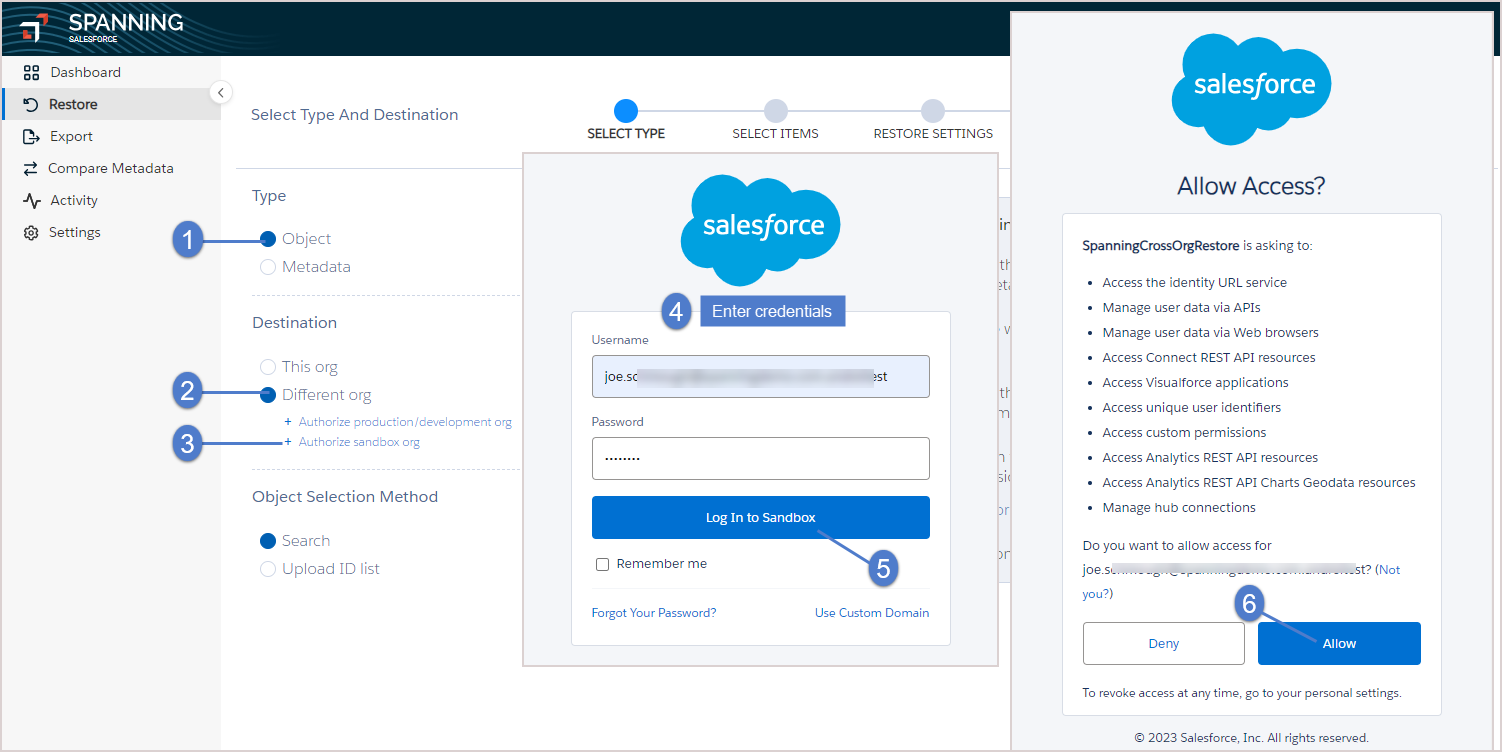Click 'Access Connect REST API resources' text
The image size is (1502, 752).
1209,358
